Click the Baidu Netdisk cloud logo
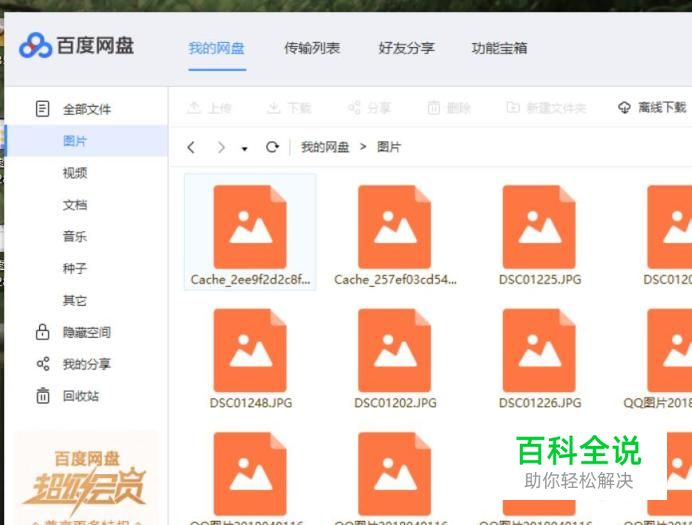Image resolution: width=692 pixels, height=525 pixels. (36, 45)
